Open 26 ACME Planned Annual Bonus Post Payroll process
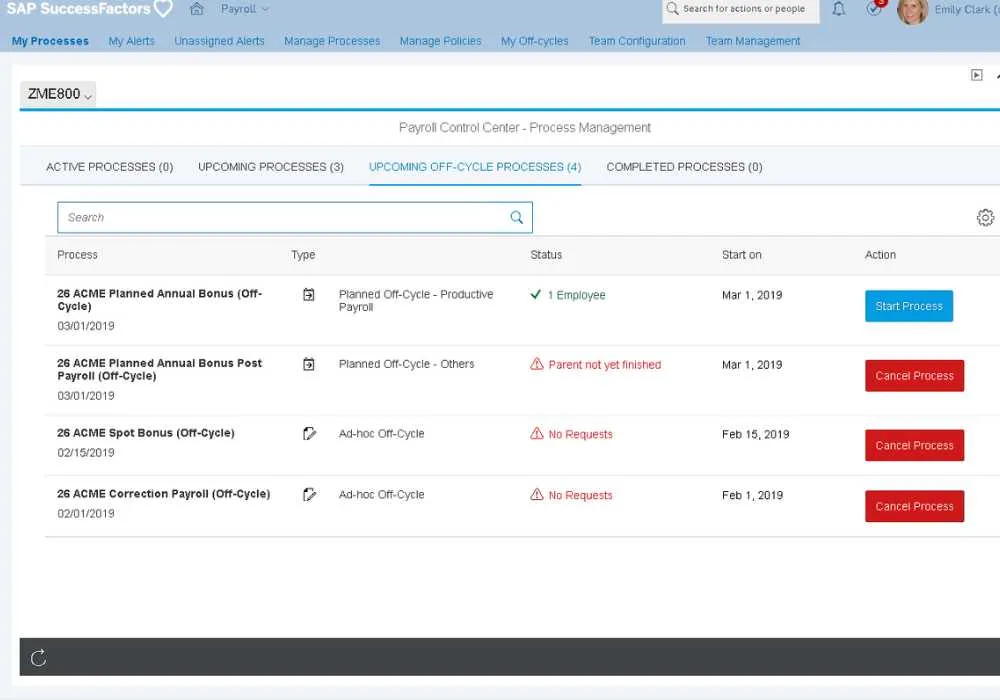Screen dimensions: 1000x700 (159, 369)
